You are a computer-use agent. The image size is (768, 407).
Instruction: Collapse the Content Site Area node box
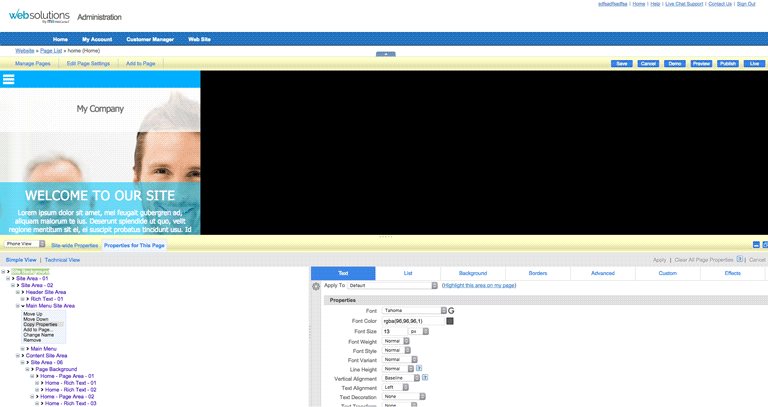18,356
